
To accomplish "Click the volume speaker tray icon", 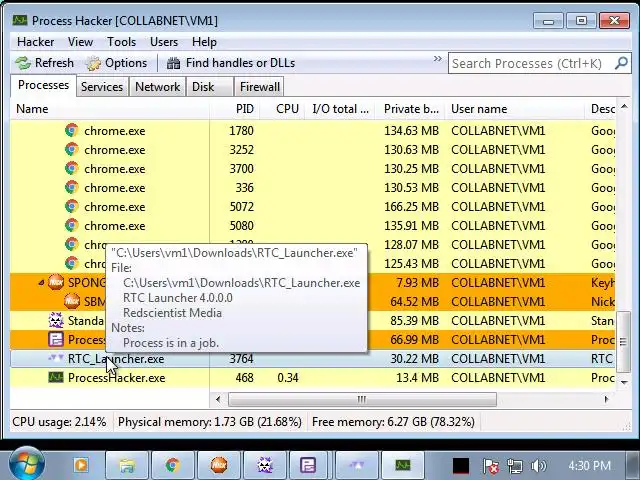I will (x=539, y=466).
